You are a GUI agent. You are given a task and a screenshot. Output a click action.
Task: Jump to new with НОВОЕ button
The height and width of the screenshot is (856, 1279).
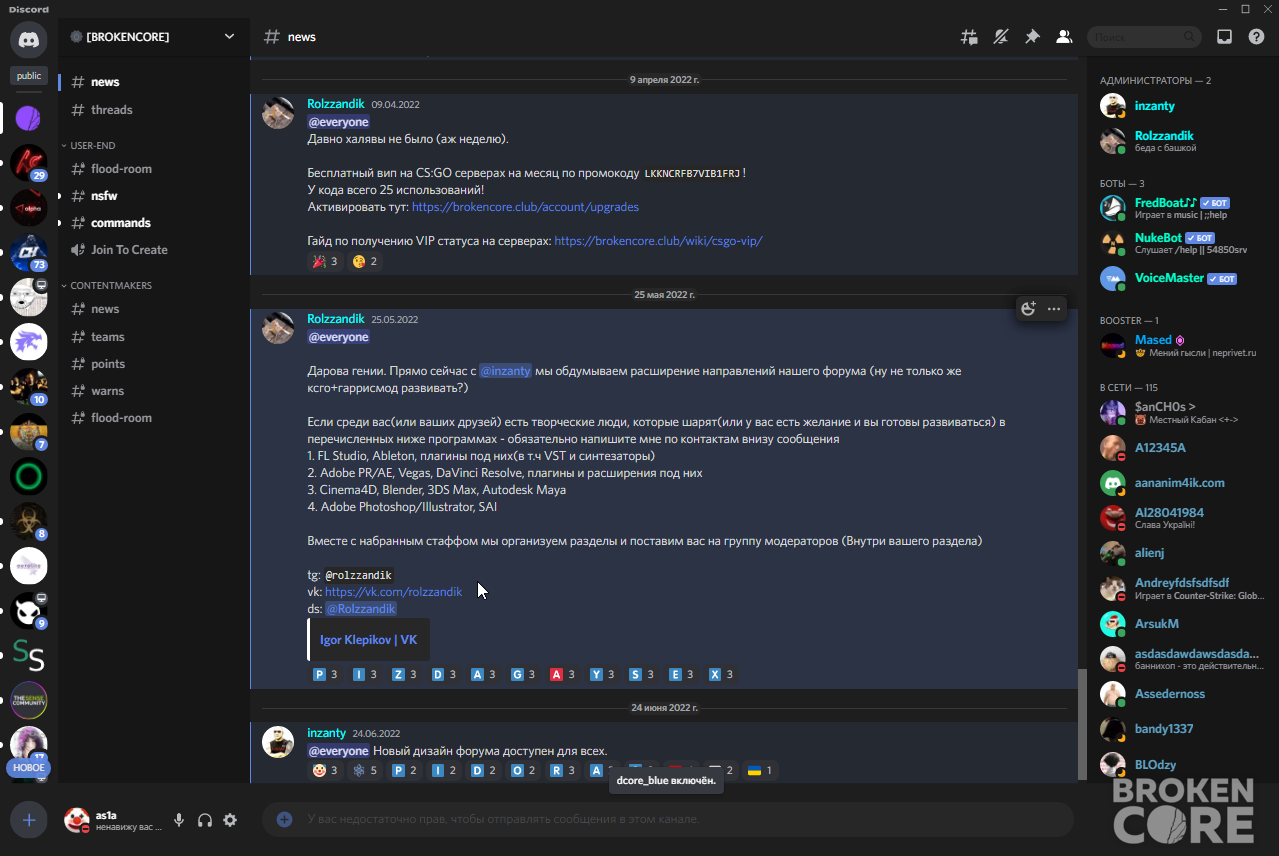point(29,768)
